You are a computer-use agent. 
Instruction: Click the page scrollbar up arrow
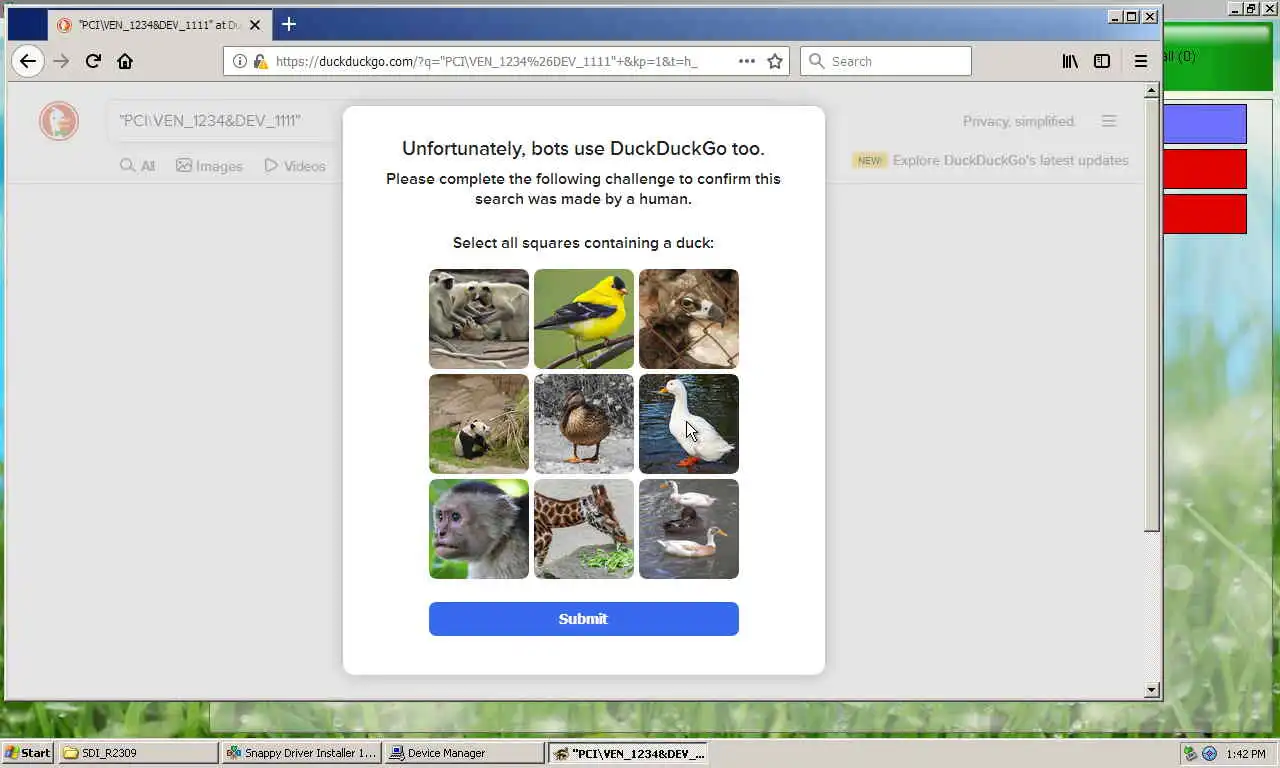(1151, 91)
